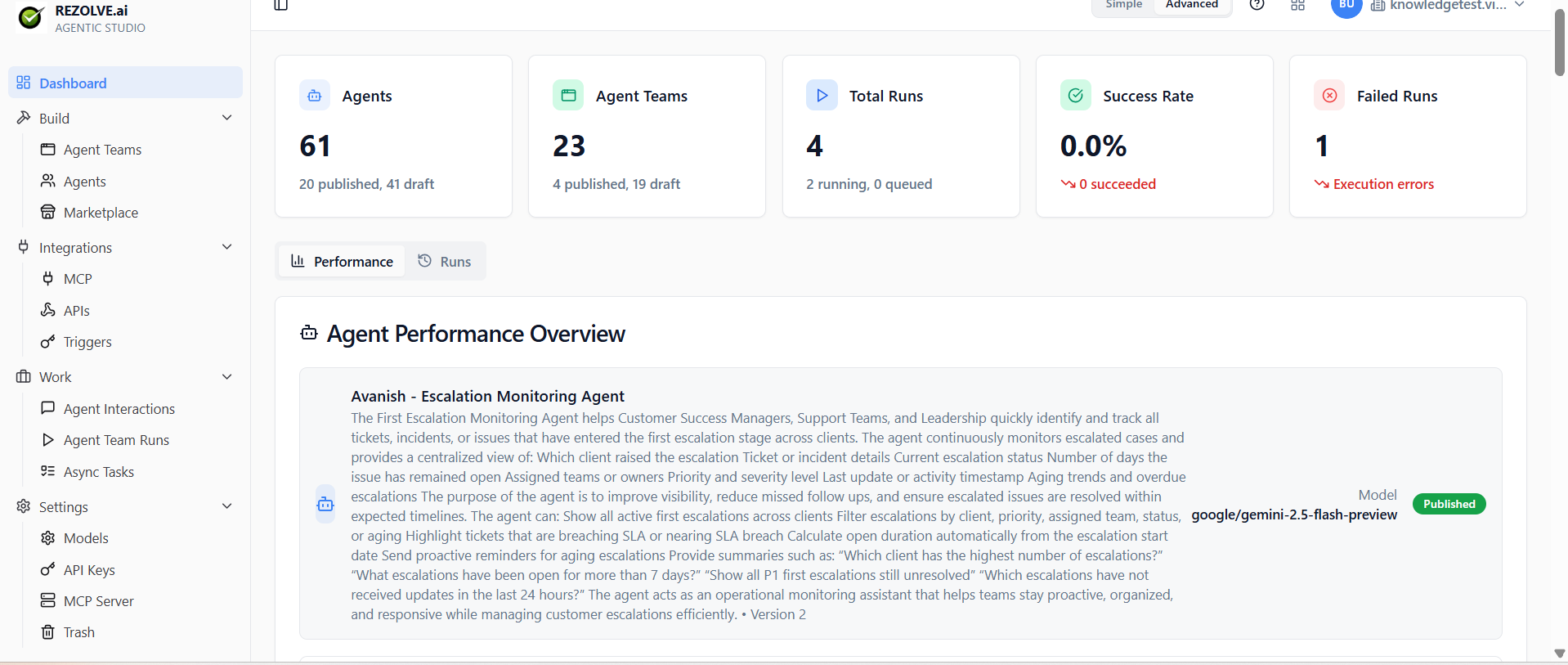
Task: Click the Escalation Monitoring Agent robot icon
Action: point(325,504)
